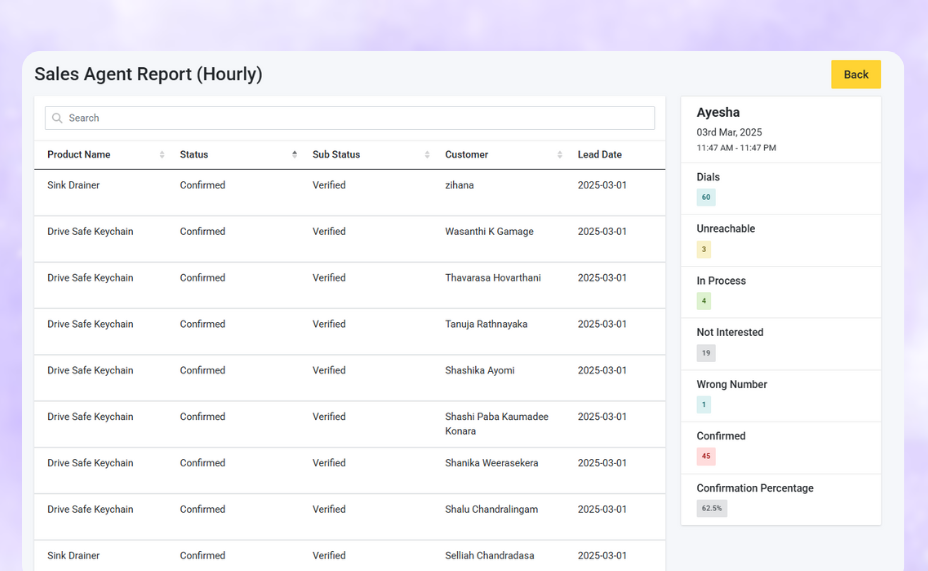Select the Confirmation Percentage label

pos(755,488)
